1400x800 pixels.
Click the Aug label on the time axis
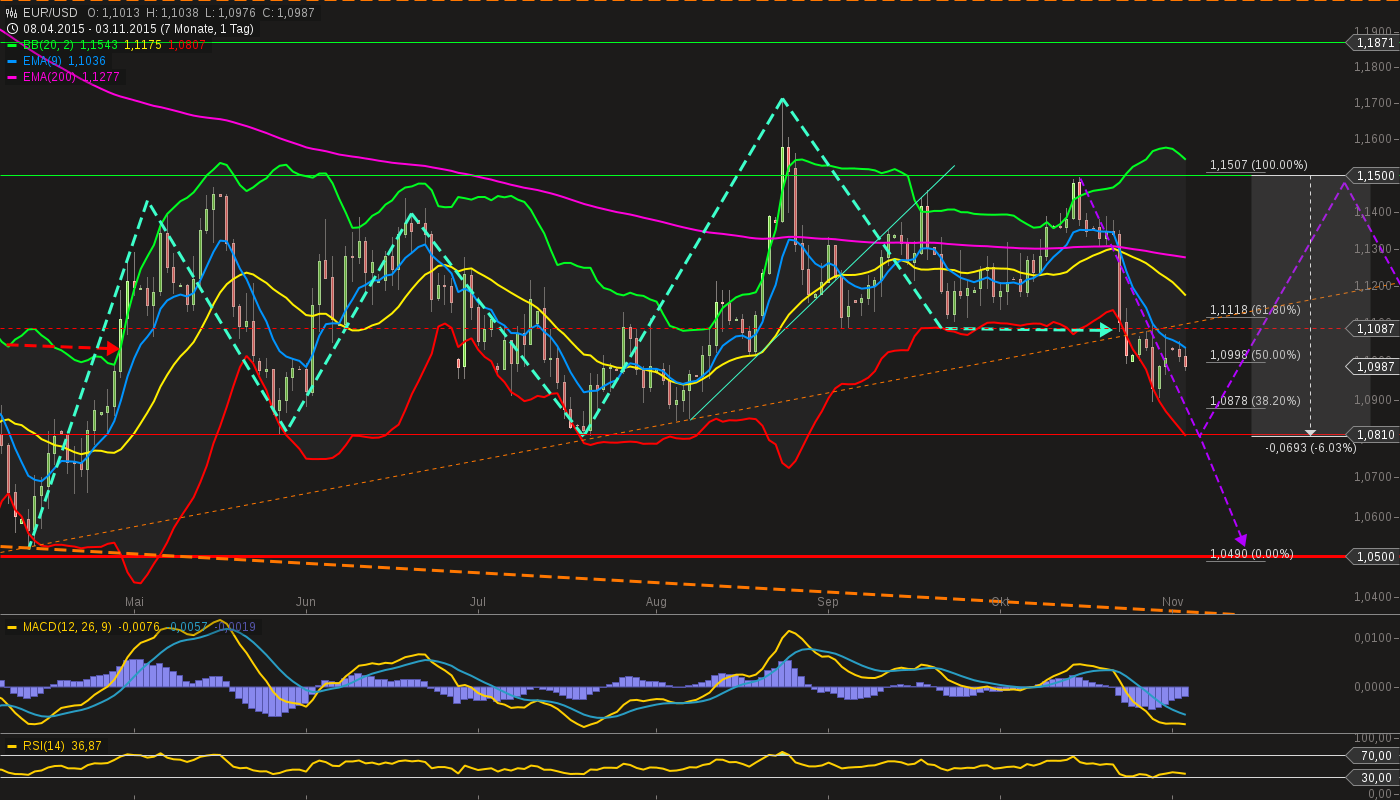click(656, 602)
